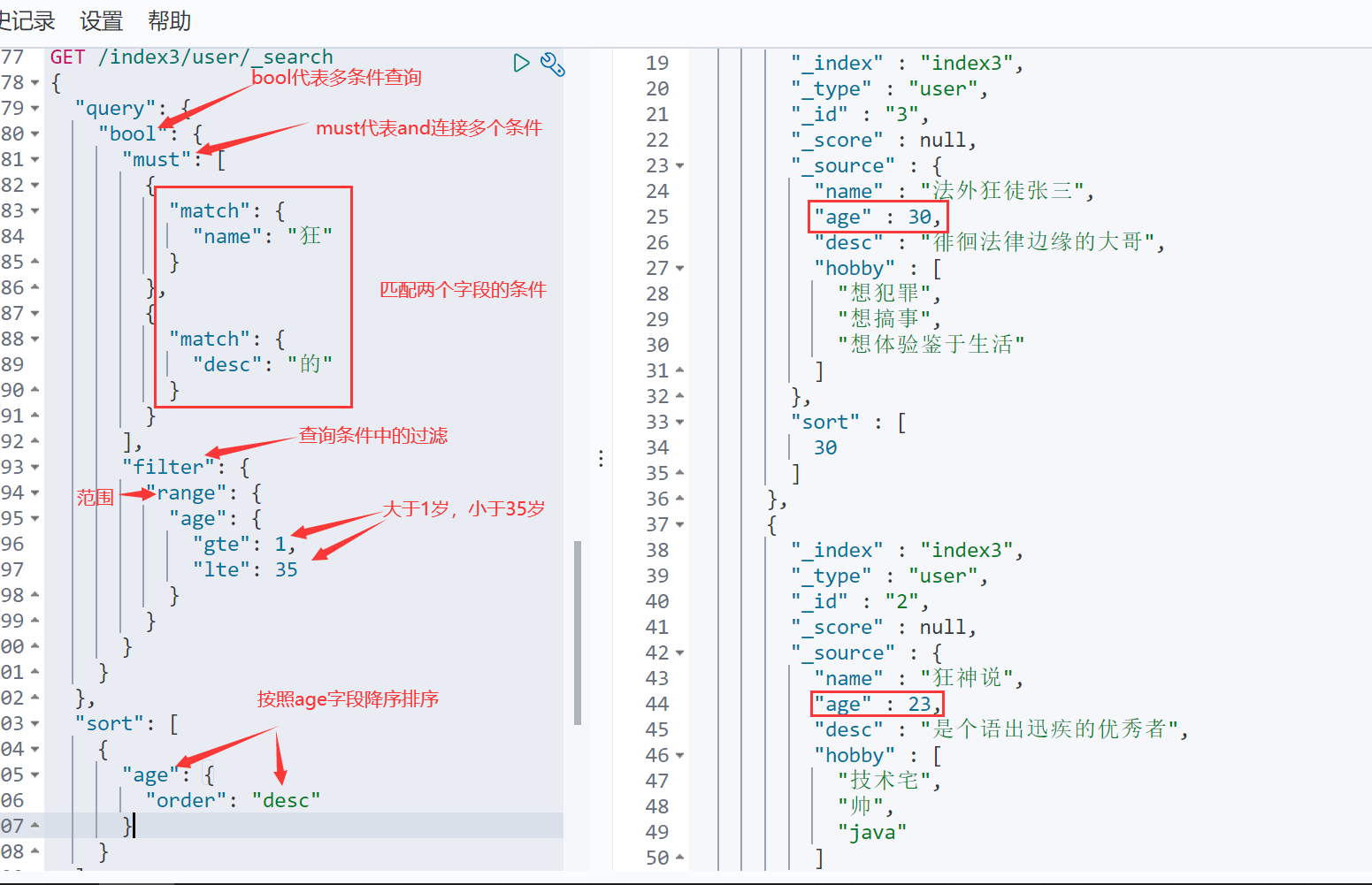The height and width of the screenshot is (885, 1372).
Task: Collapse the "age" sort block at line 05
Action: (x=34, y=775)
